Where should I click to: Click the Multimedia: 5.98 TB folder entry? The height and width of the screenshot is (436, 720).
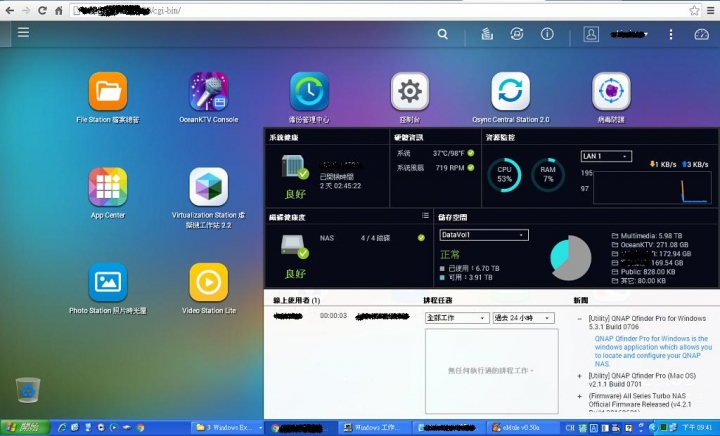pos(647,235)
